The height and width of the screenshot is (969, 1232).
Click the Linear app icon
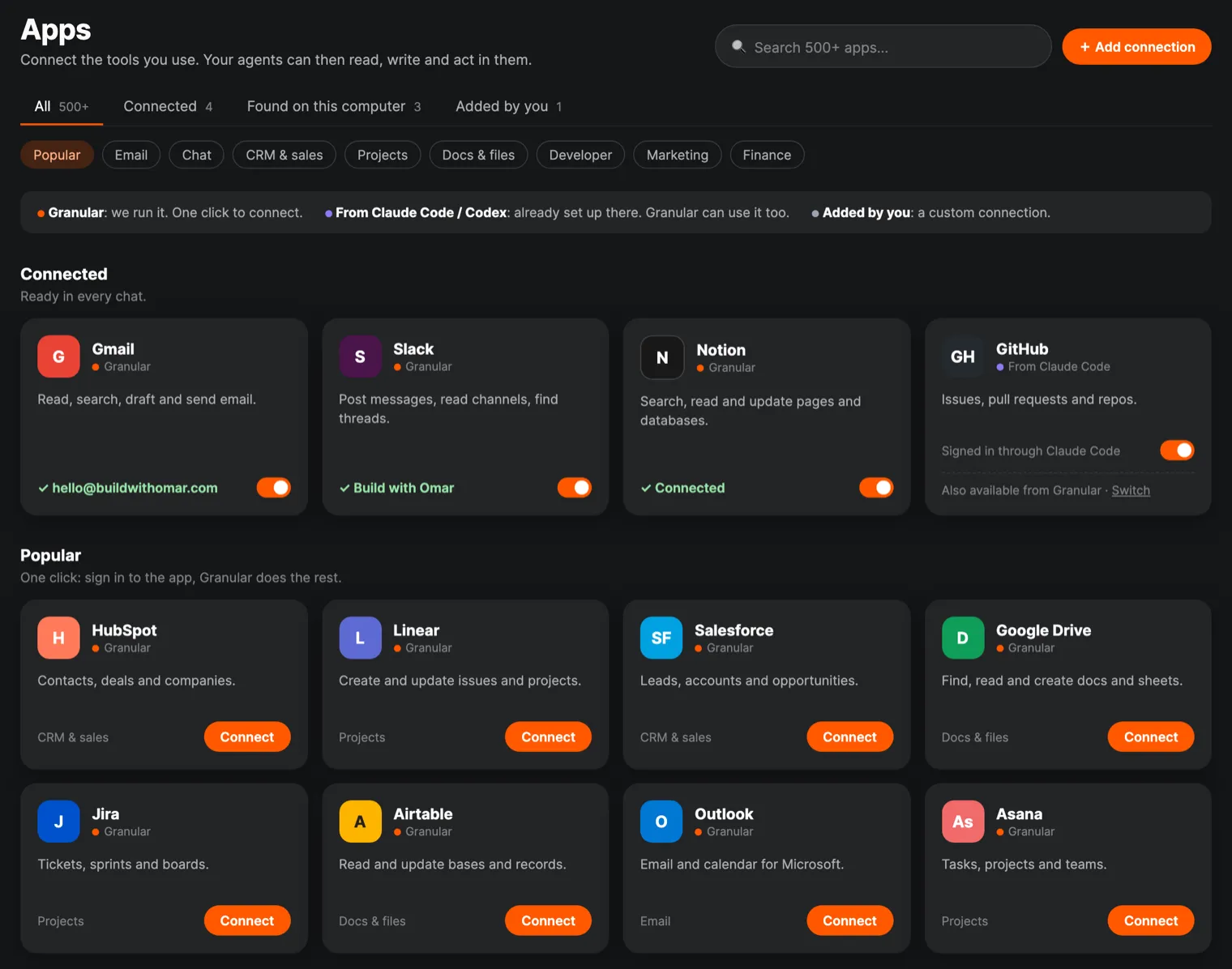tap(360, 638)
